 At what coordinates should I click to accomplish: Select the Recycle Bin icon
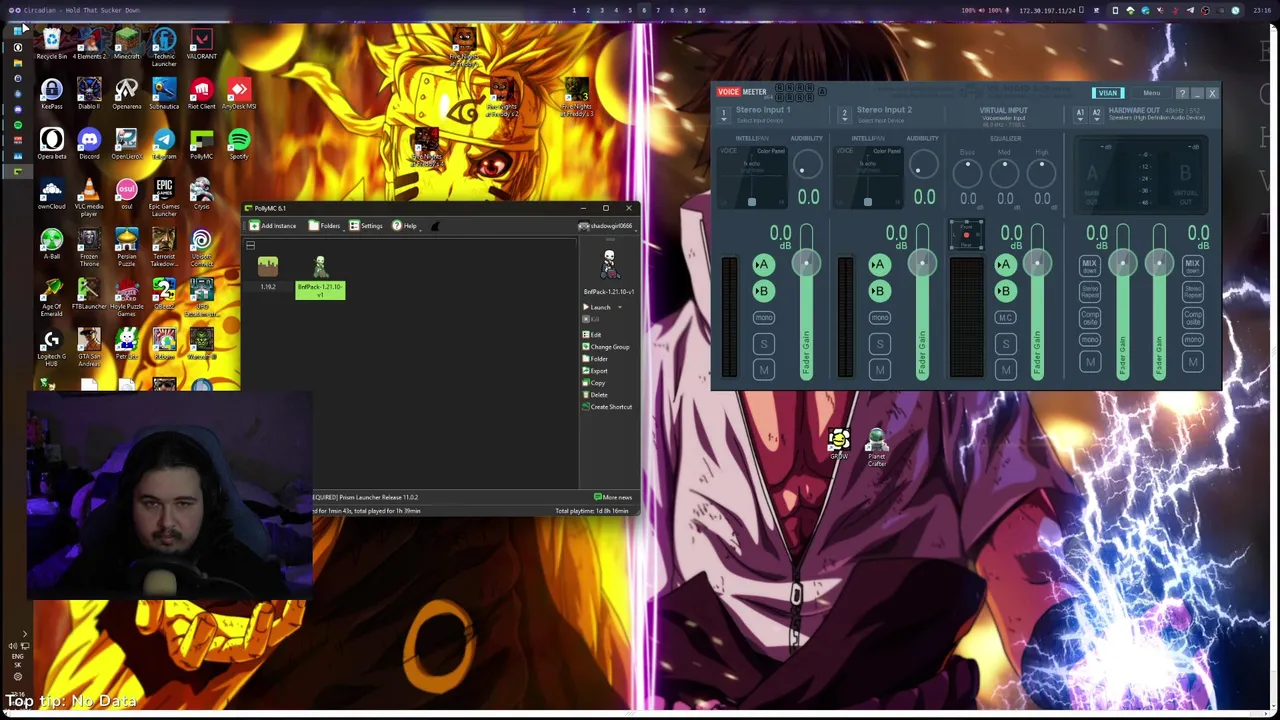(51, 43)
